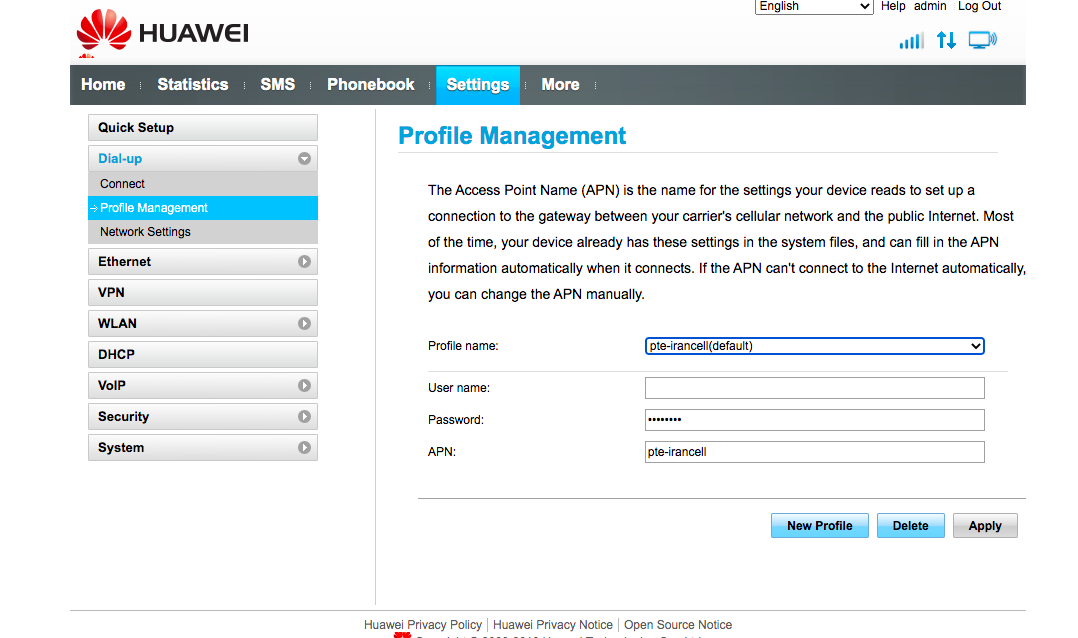Open the VPN sidebar section
The image size is (1078, 638).
pos(203,293)
